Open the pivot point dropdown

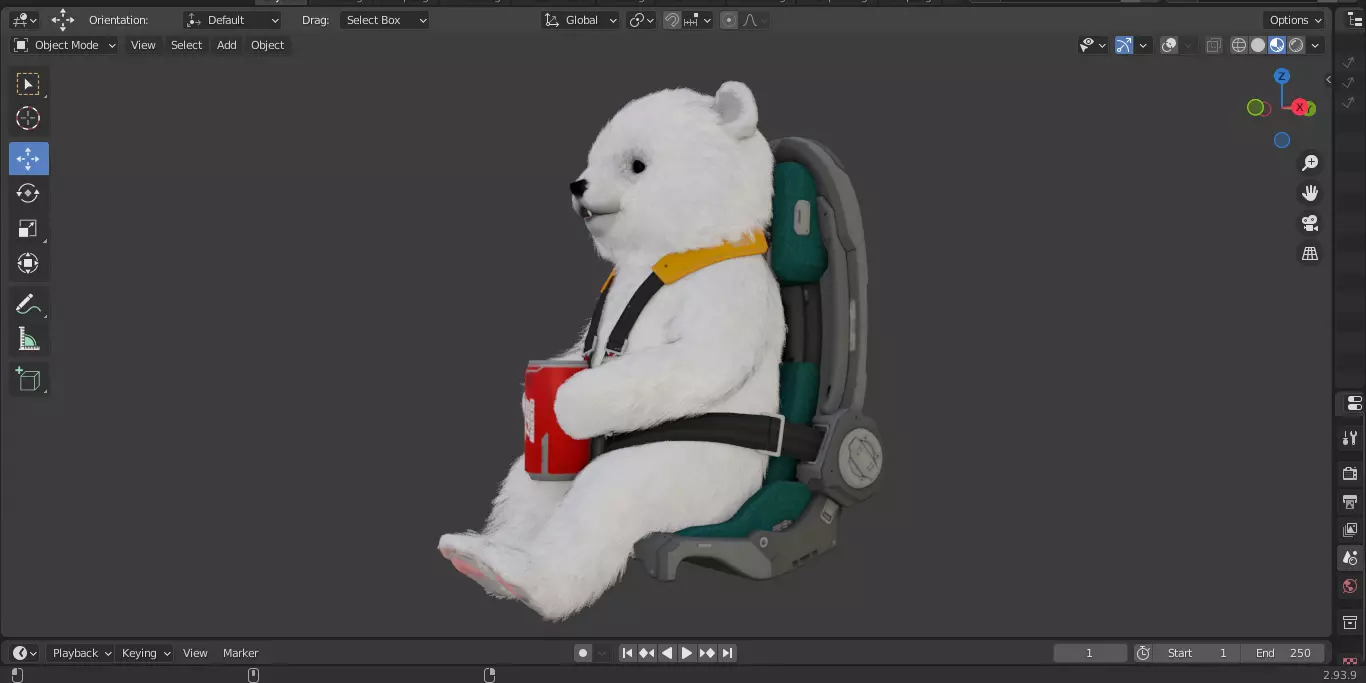point(641,20)
